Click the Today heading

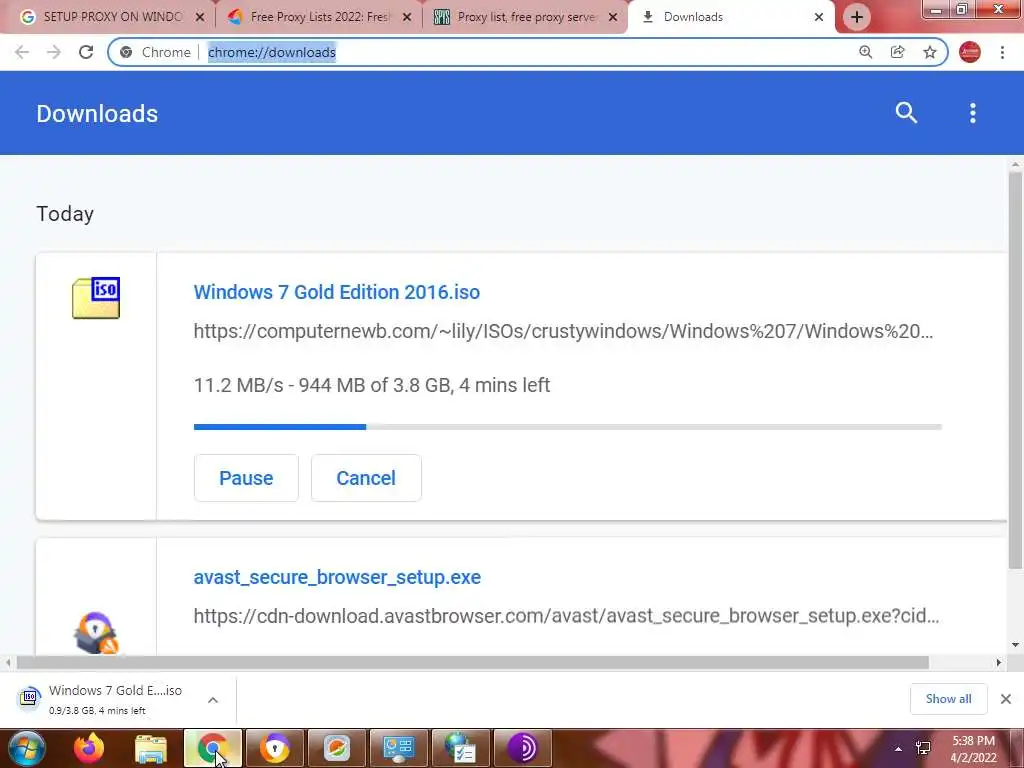[x=65, y=214]
